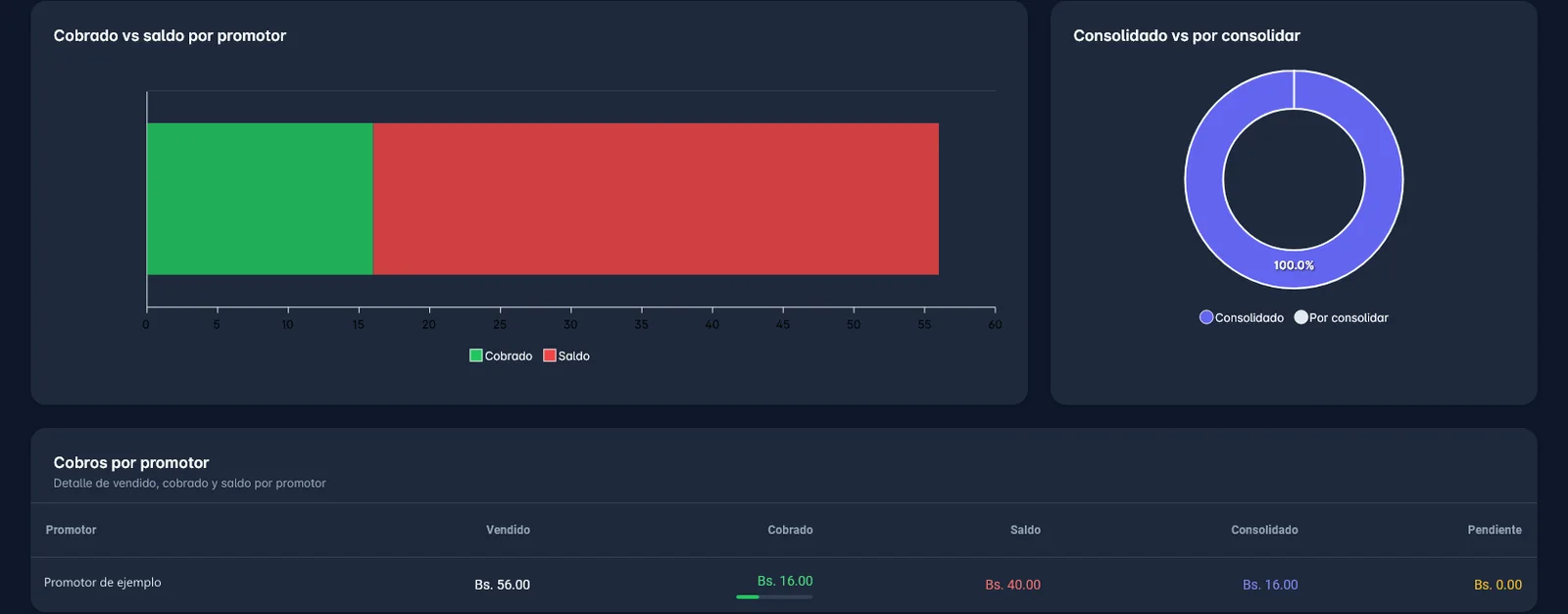Toggle the Saldo legend entry
Image resolution: width=1568 pixels, height=614 pixels.
pos(566,355)
